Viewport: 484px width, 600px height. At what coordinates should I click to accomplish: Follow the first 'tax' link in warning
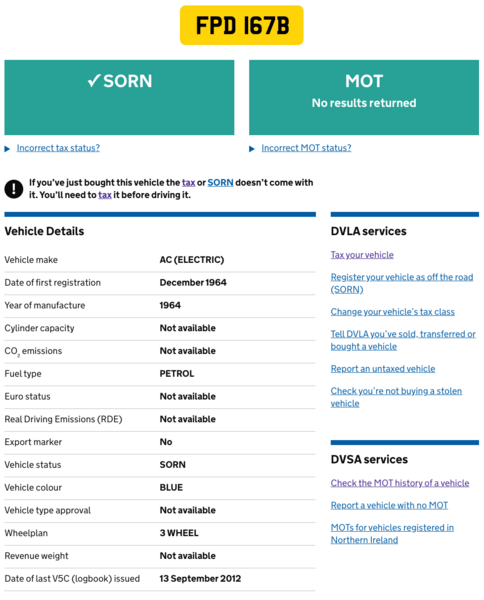(188, 183)
